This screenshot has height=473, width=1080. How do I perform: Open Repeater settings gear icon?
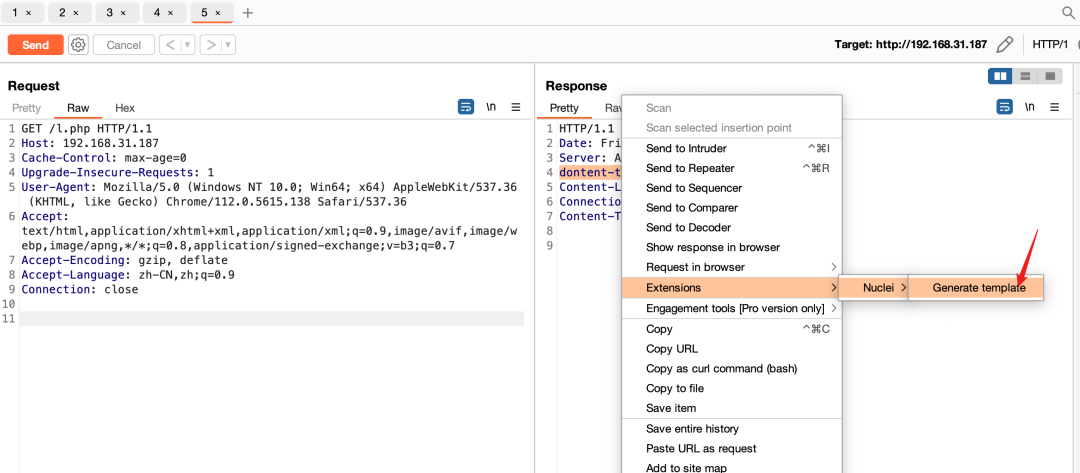(x=78, y=45)
